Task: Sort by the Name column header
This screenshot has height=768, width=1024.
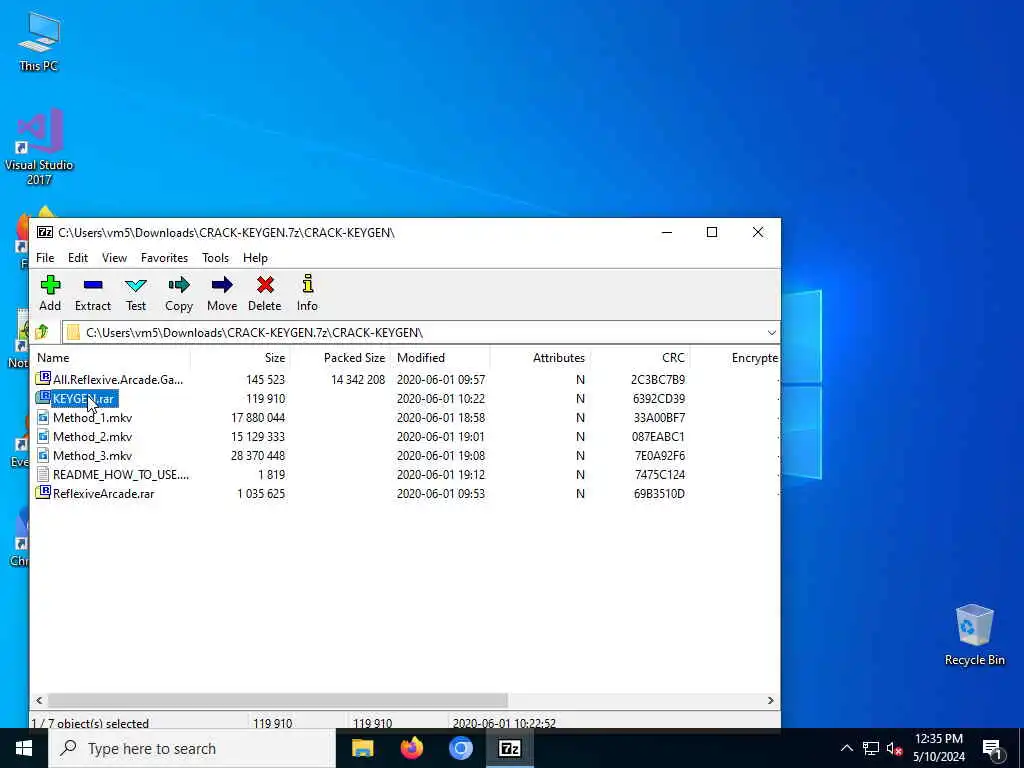Action: 110,358
